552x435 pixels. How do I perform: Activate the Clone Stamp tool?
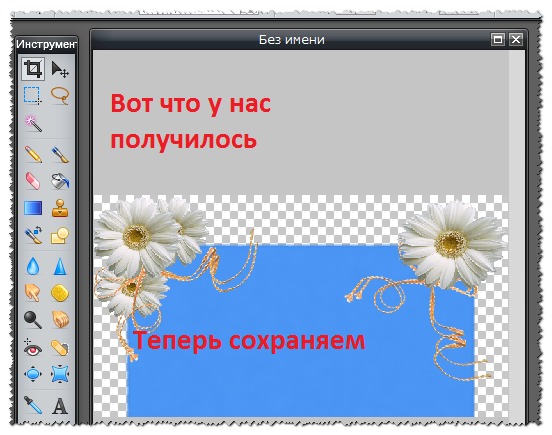[x=60, y=208]
